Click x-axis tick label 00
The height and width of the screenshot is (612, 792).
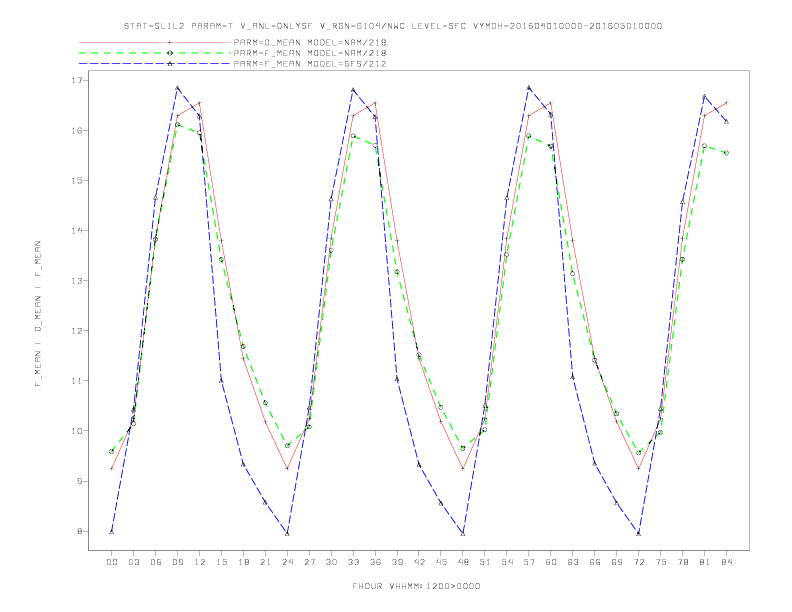point(112,562)
